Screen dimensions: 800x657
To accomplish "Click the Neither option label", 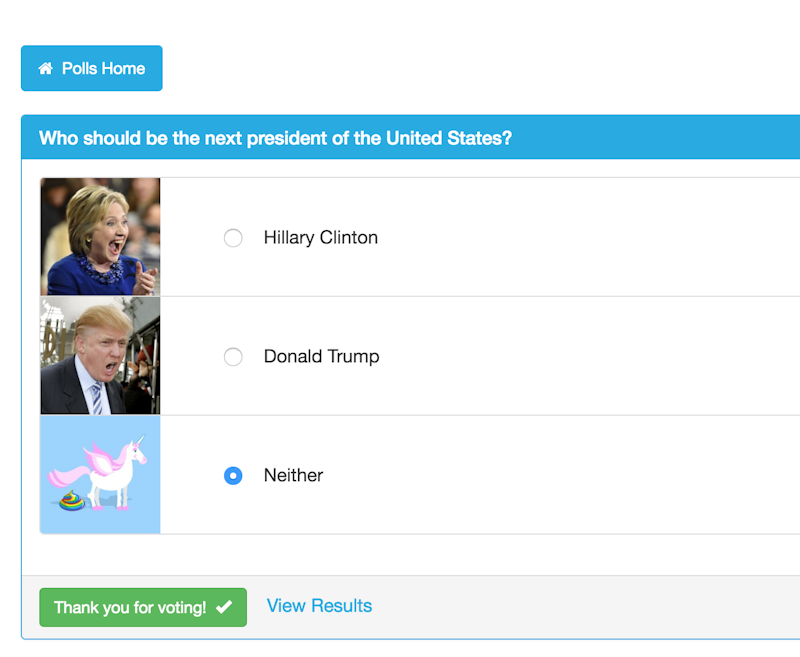I will click(293, 475).
